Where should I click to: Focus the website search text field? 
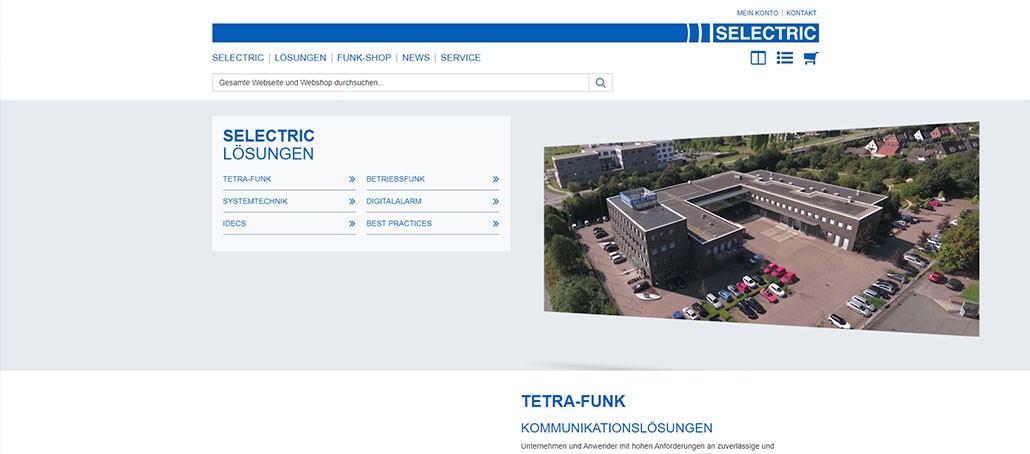pos(400,83)
